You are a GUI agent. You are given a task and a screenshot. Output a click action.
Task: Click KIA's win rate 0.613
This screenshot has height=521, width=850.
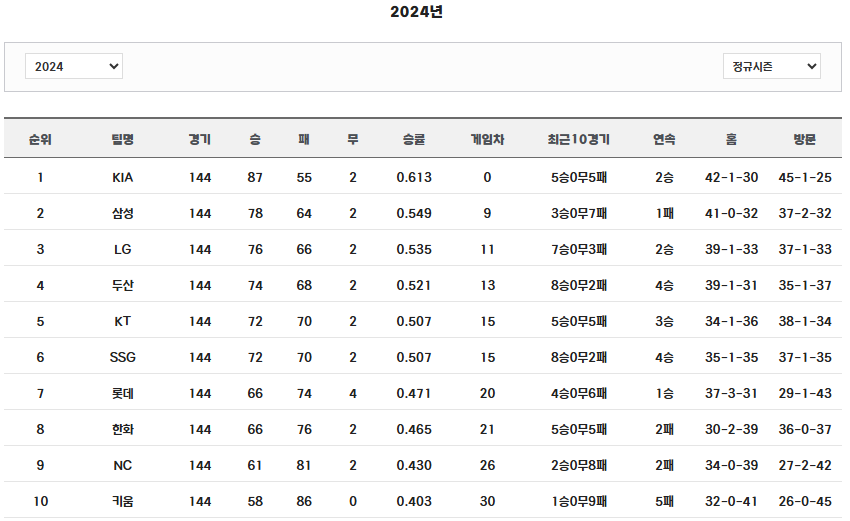(414, 177)
